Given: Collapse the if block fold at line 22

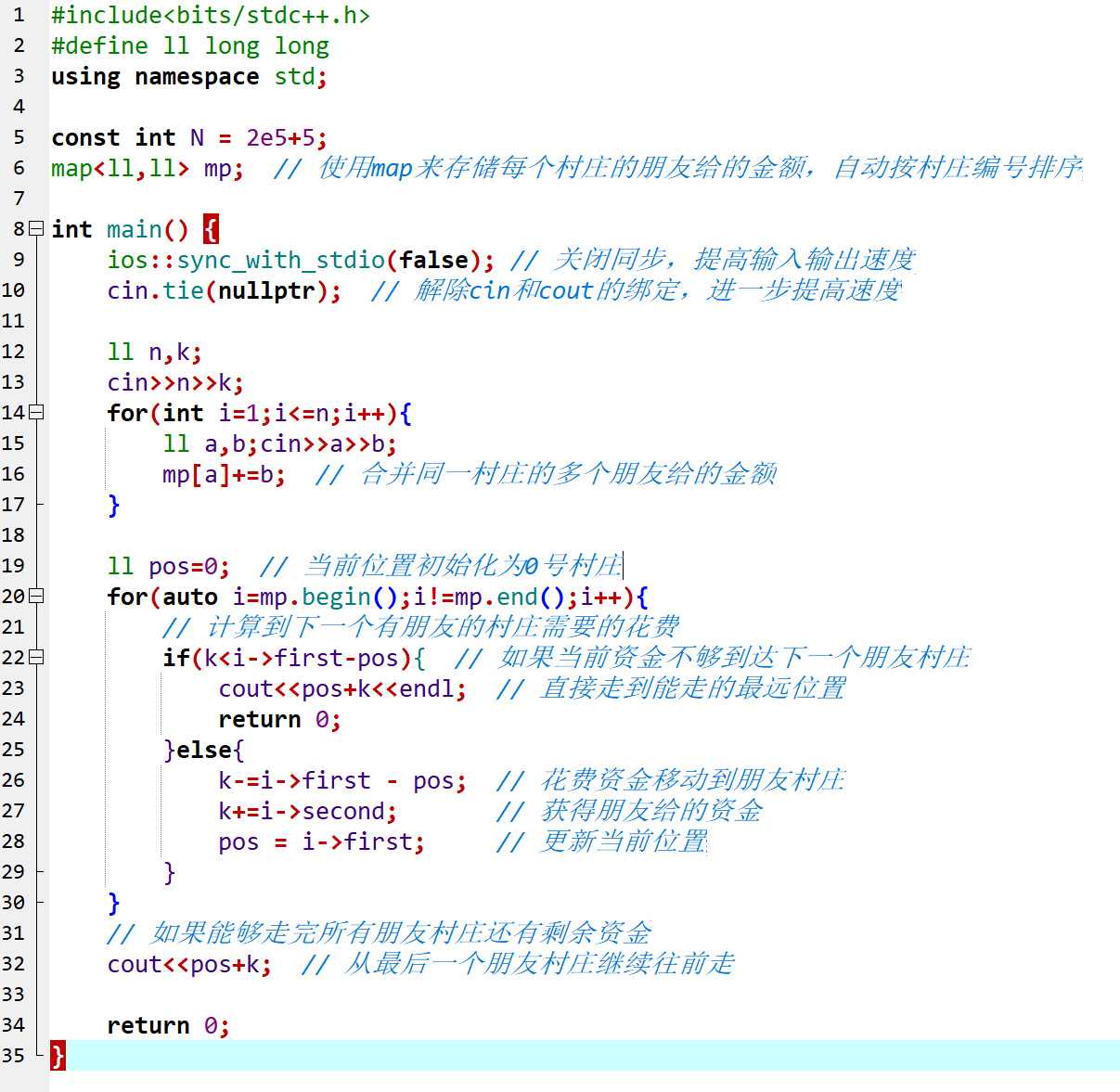Looking at the screenshot, I should pyautogui.click(x=36, y=657).
